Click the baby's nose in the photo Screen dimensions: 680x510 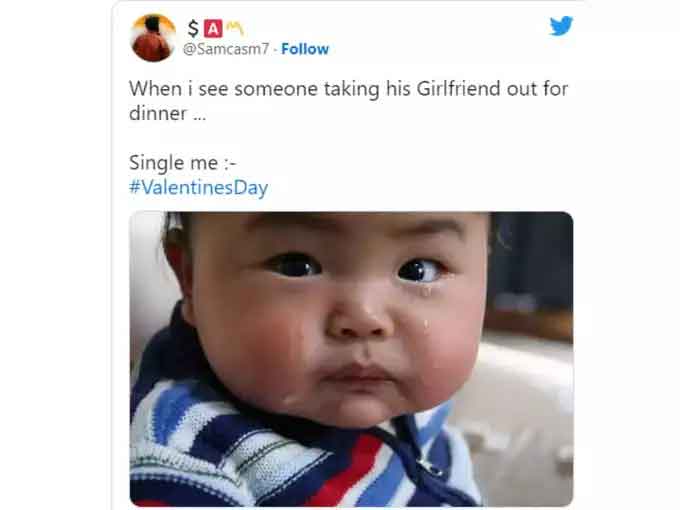click(x=359, y=320)
